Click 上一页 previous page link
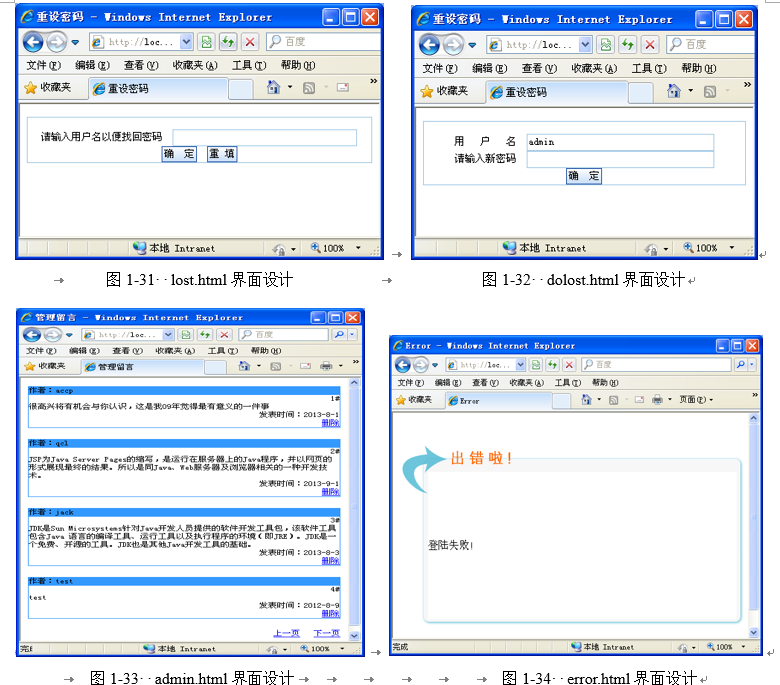Image resolution: width=780 pixels, height=685 pixels. pos(287,633)
